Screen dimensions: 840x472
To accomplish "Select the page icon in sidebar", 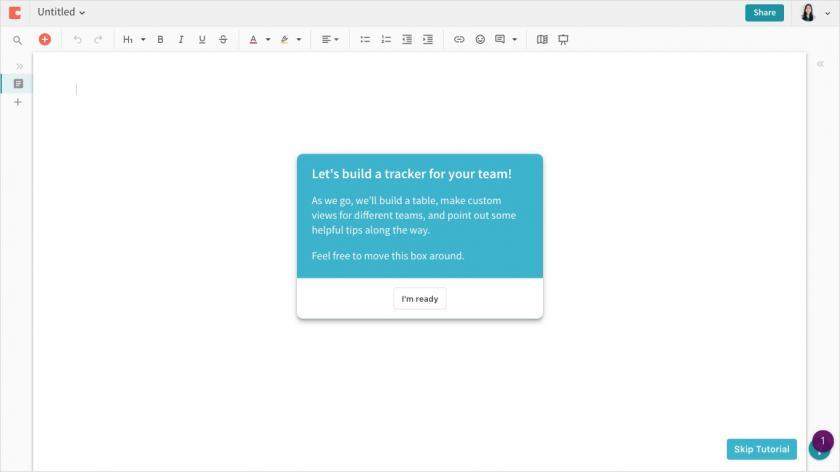I will pyautogui.click(x=18, y=84).
